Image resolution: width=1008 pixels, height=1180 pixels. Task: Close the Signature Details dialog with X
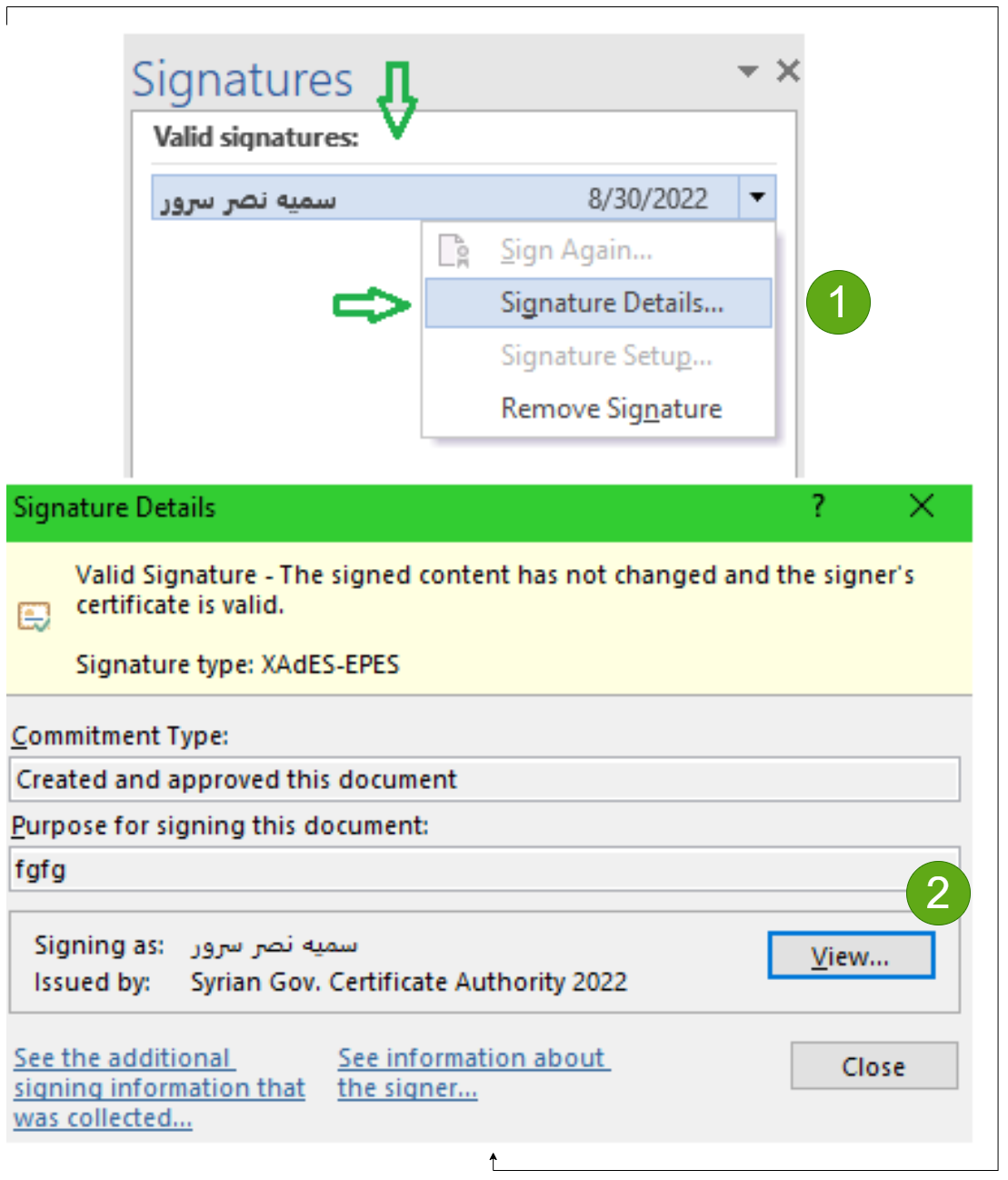922,505
